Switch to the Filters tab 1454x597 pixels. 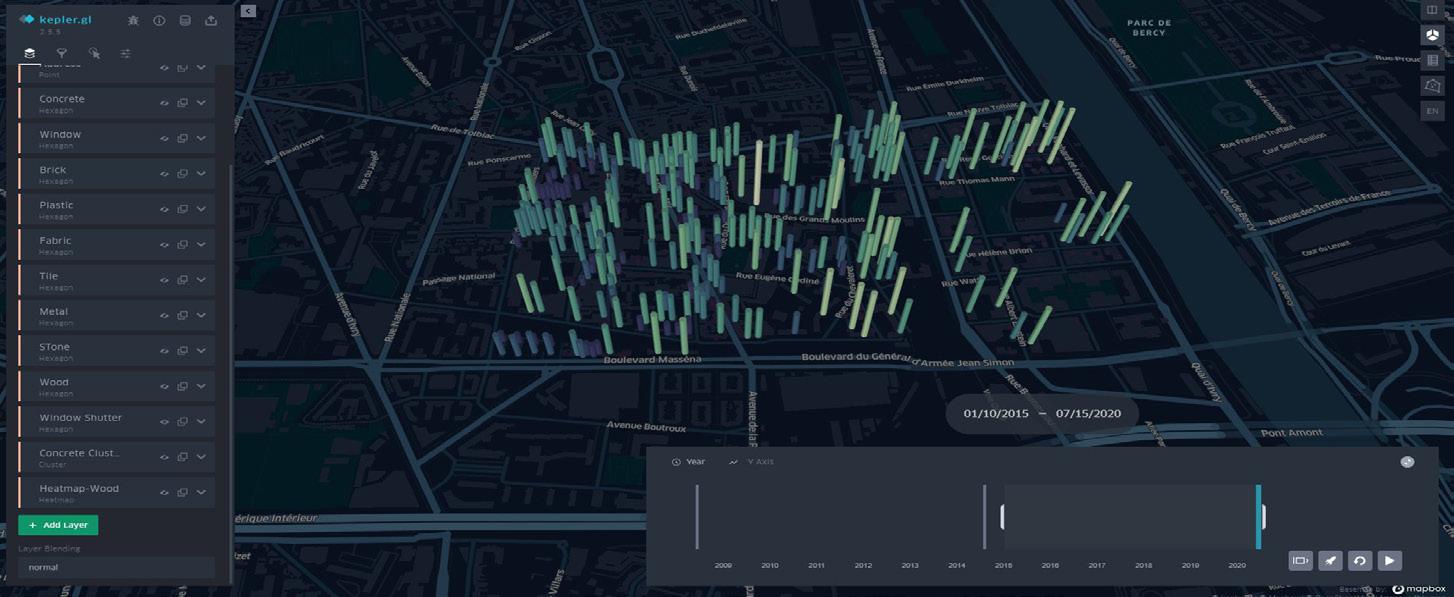tap(61, 53)
